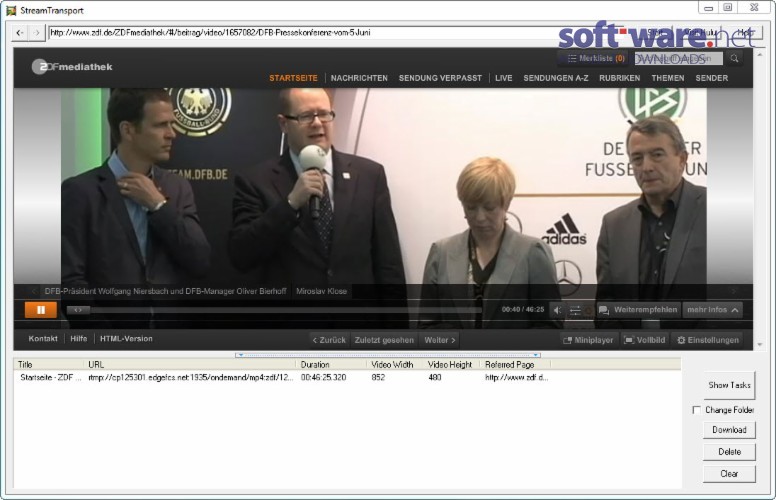The width and height of the screenshot is (776, 500).
Task: Open LIVE section
Action: (x=503, y=78)
